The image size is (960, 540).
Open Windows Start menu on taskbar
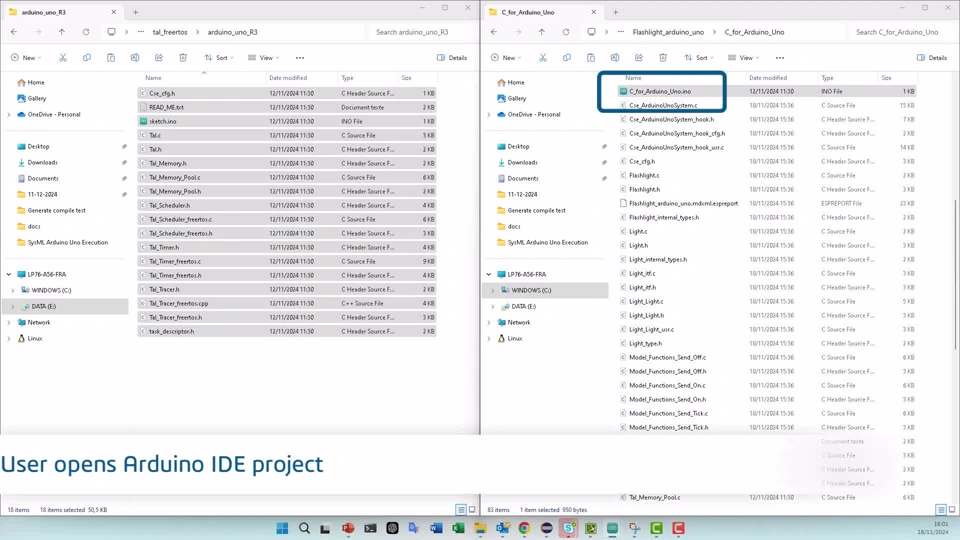(x=282, y=528)
